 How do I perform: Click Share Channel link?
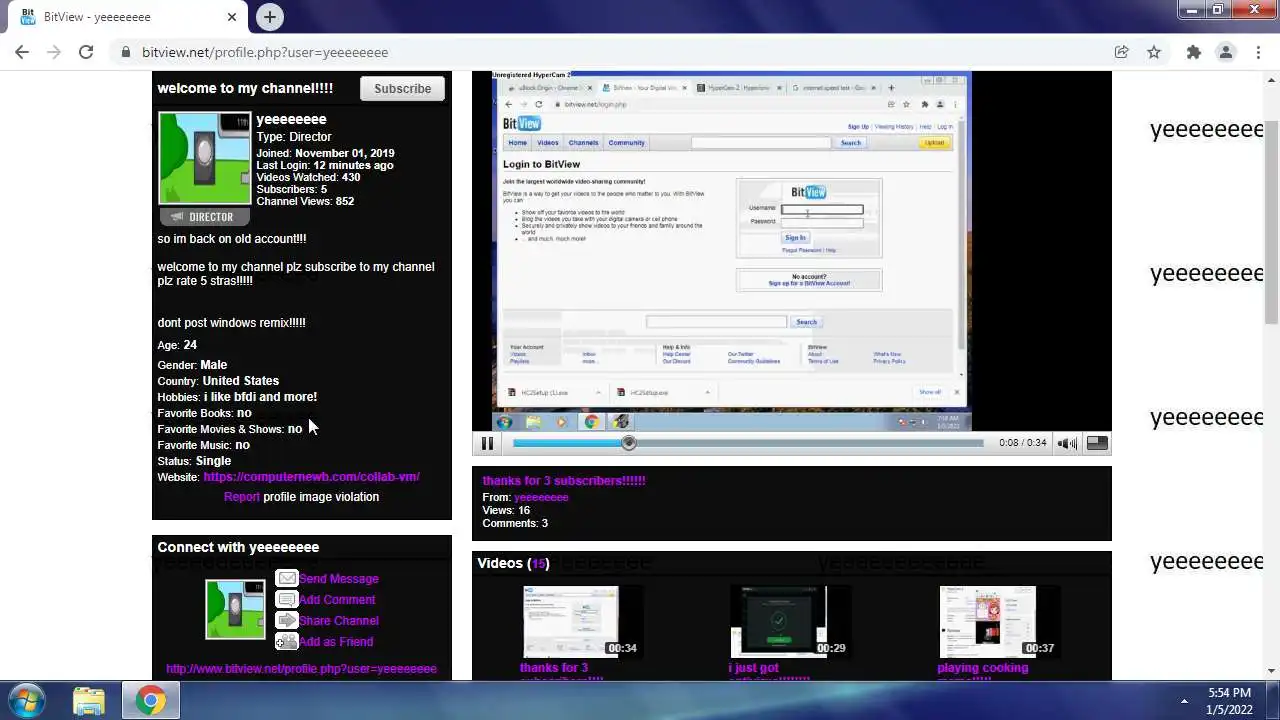click(338, 621)
